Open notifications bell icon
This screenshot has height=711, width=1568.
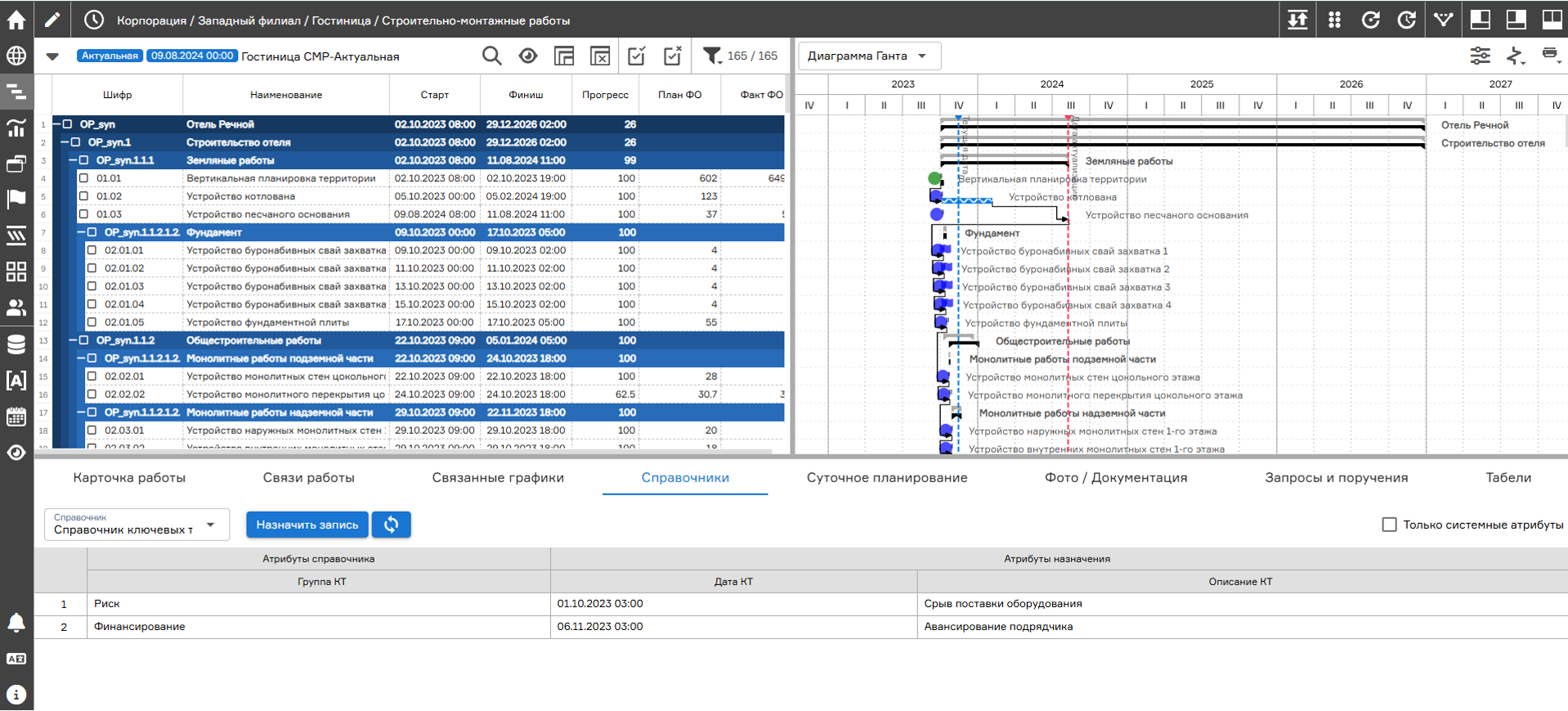[16, 623]
